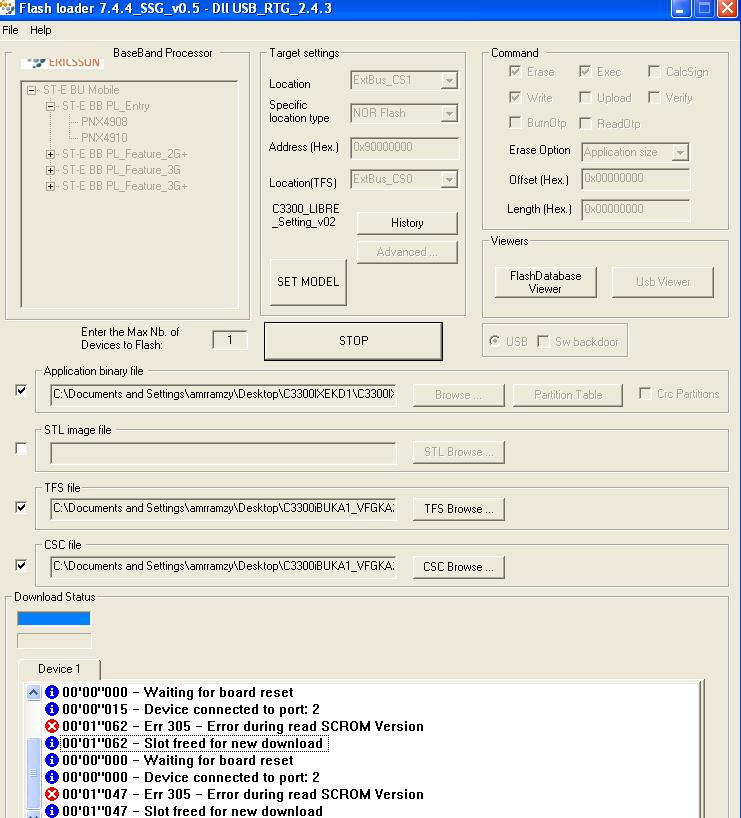Viewport: 741px width, 818px height.
Task: Open the Specific location type NOR Flash dropdown
Action: point(449,113)
